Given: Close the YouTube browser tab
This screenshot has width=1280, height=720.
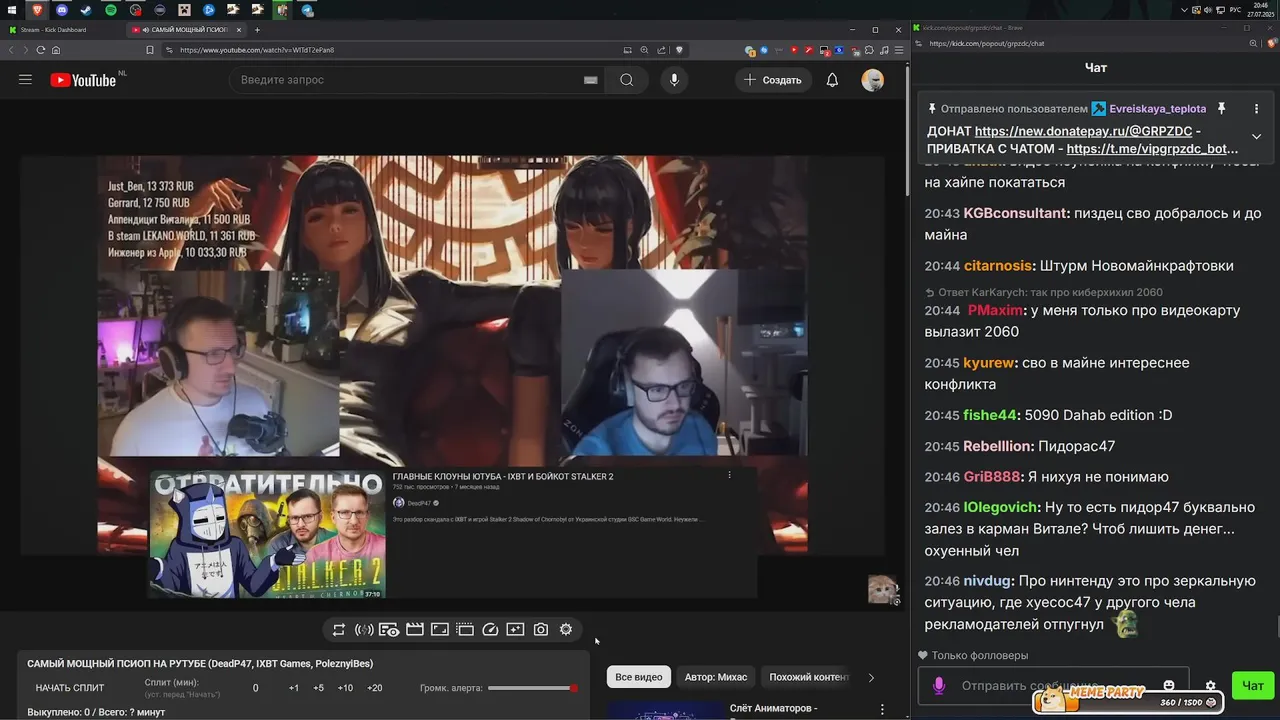Looking at the screenshot, I should (238, 30).
